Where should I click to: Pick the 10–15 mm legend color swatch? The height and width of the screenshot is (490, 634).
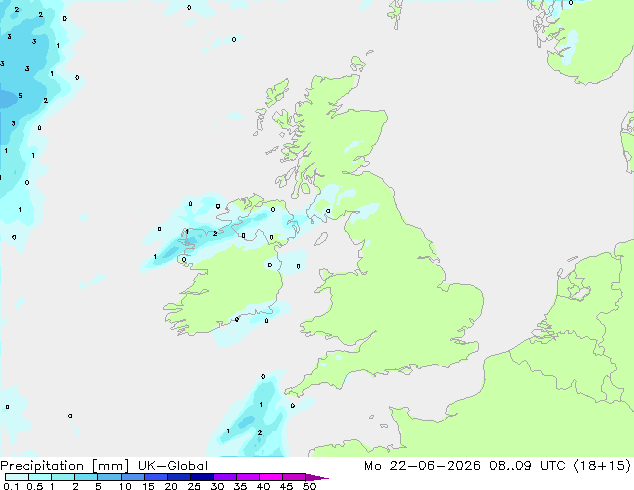(x=132, y=477)
